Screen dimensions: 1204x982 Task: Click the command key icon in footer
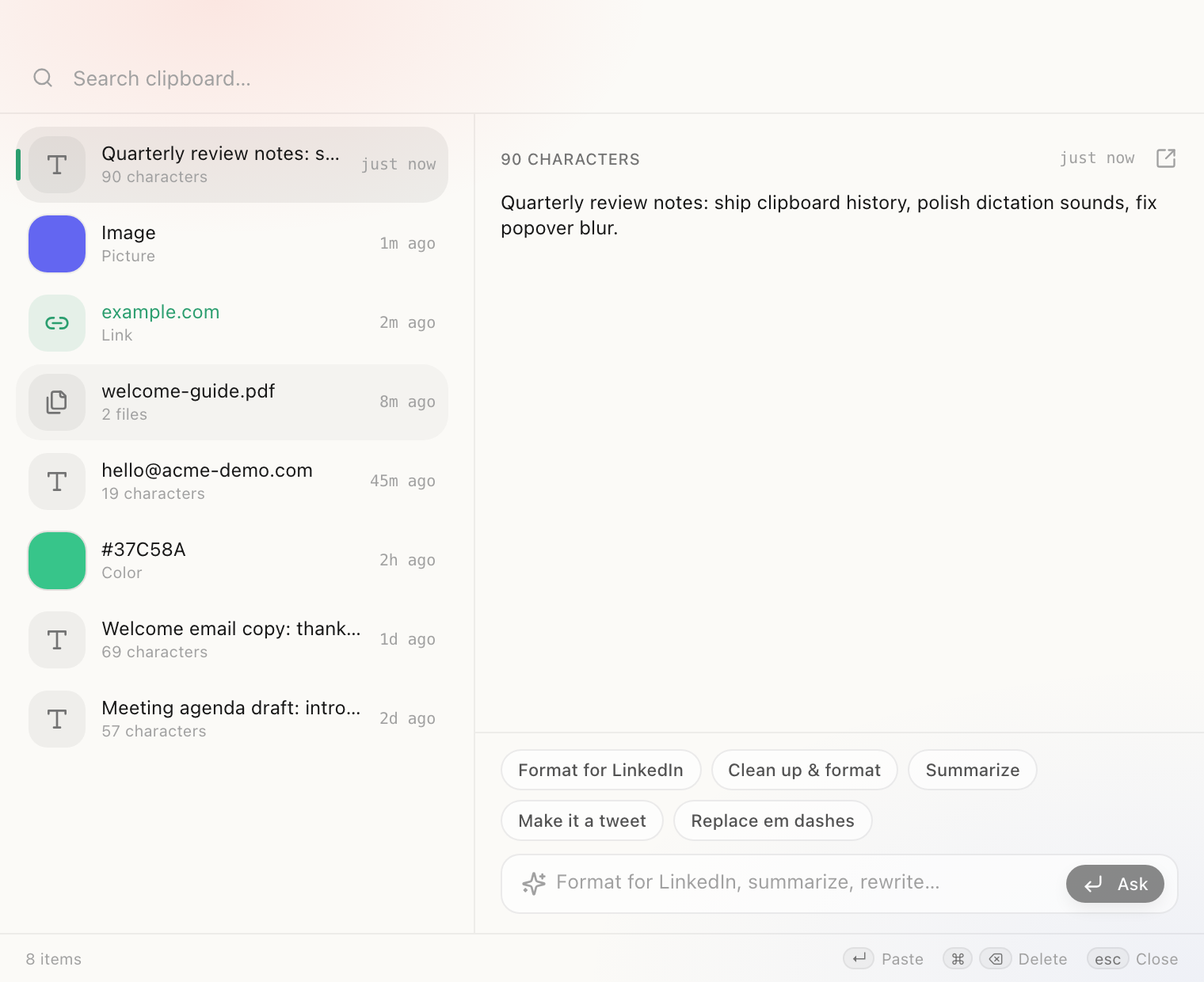coord(958,959)
